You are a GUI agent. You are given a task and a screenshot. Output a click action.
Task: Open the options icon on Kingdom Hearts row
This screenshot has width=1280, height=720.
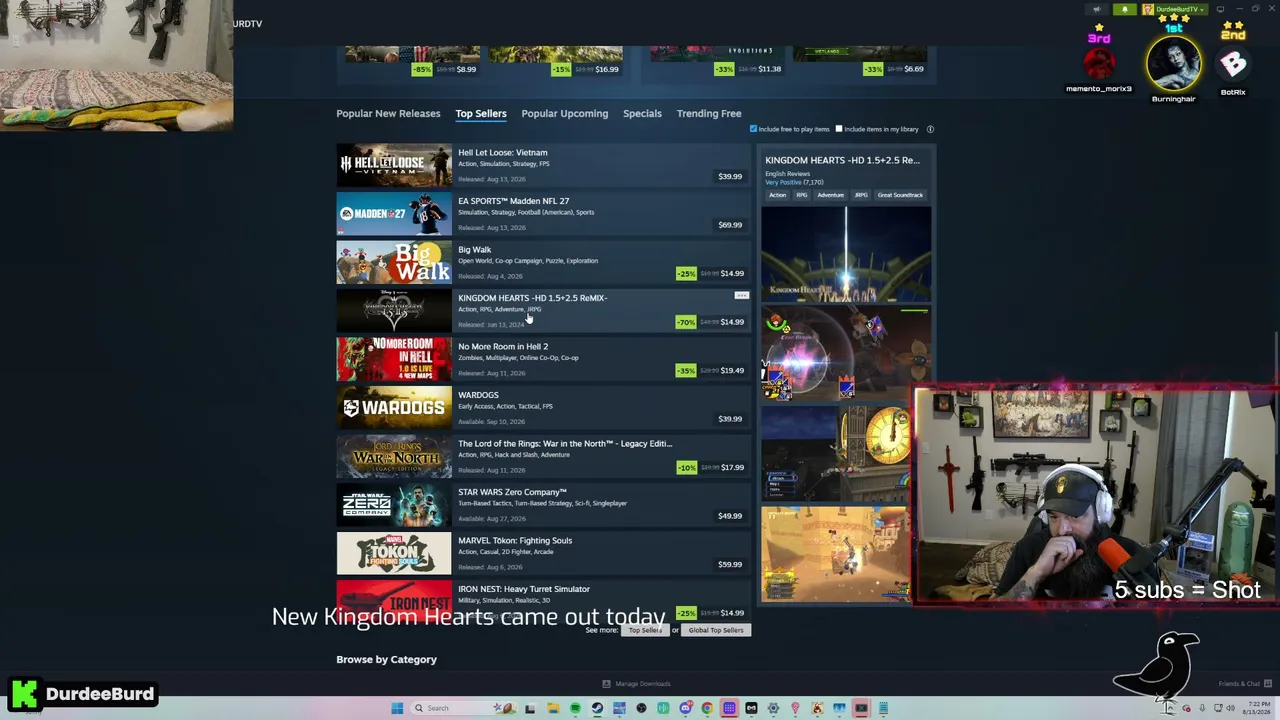tap(741, 296)
